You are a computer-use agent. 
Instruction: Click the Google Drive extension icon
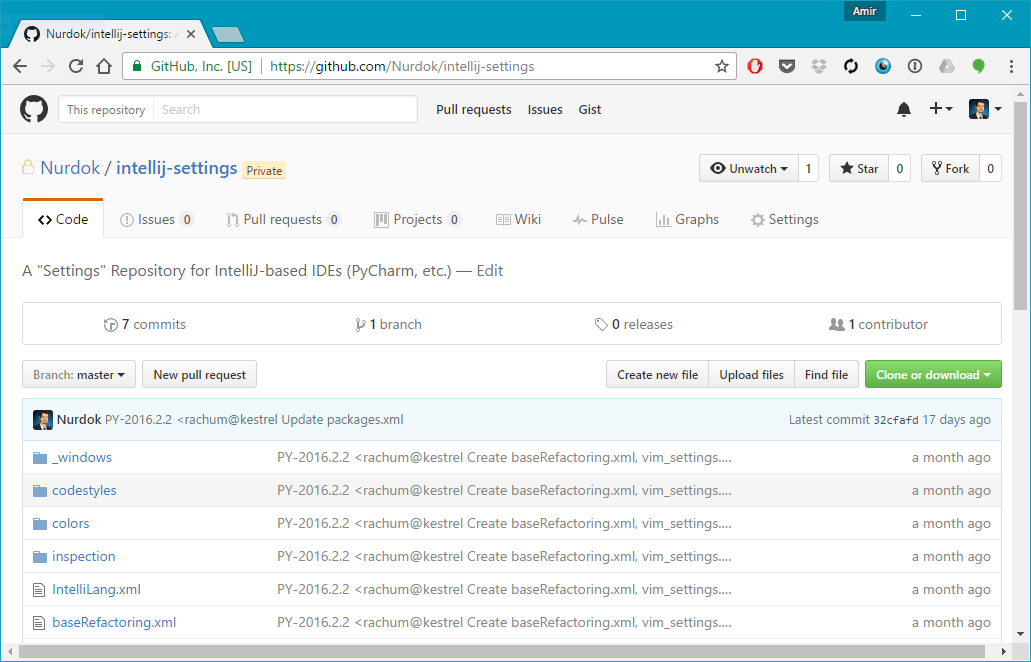click(946, 66)
